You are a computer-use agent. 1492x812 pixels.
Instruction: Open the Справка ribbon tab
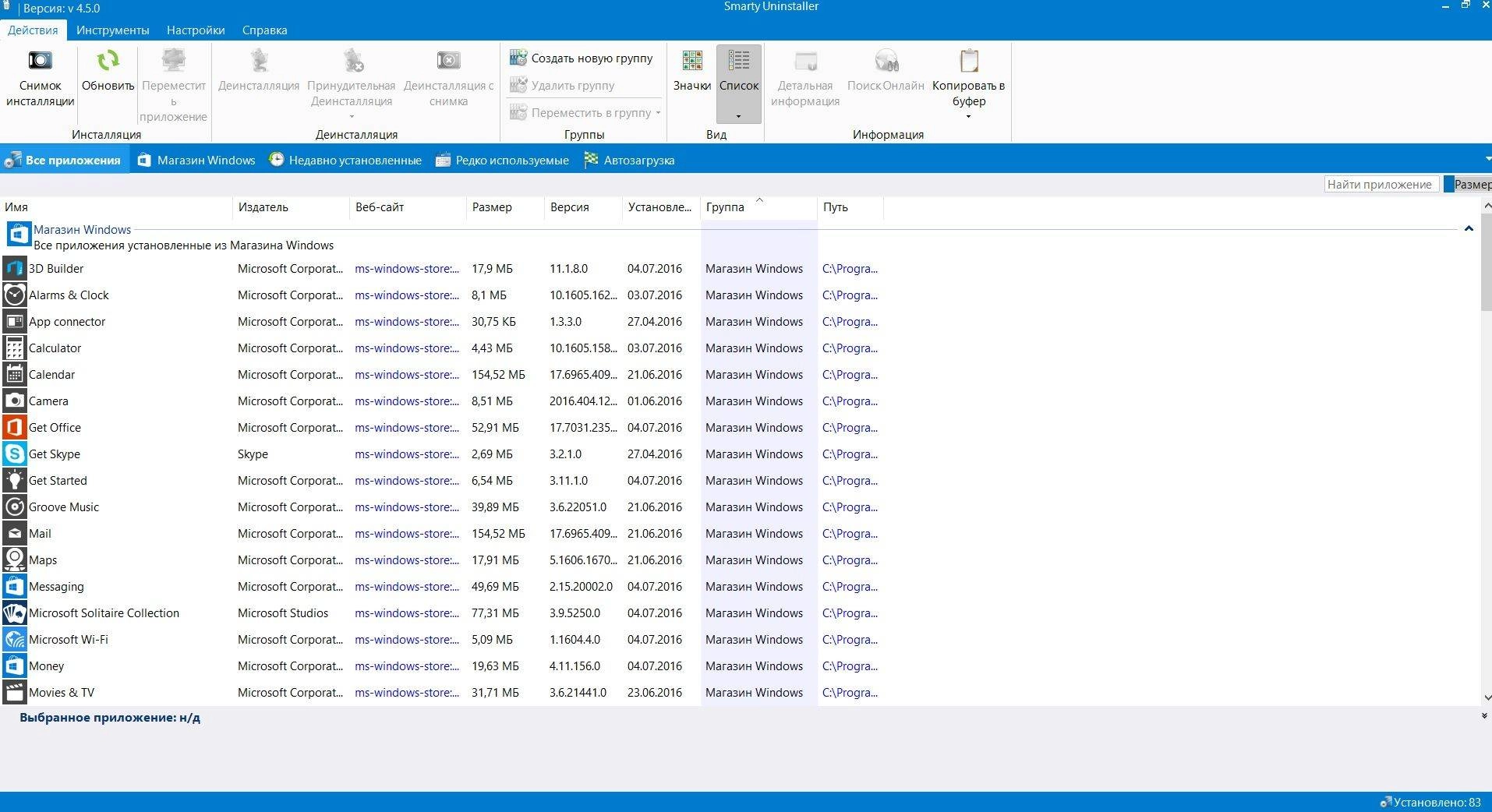tap(264, 30)
